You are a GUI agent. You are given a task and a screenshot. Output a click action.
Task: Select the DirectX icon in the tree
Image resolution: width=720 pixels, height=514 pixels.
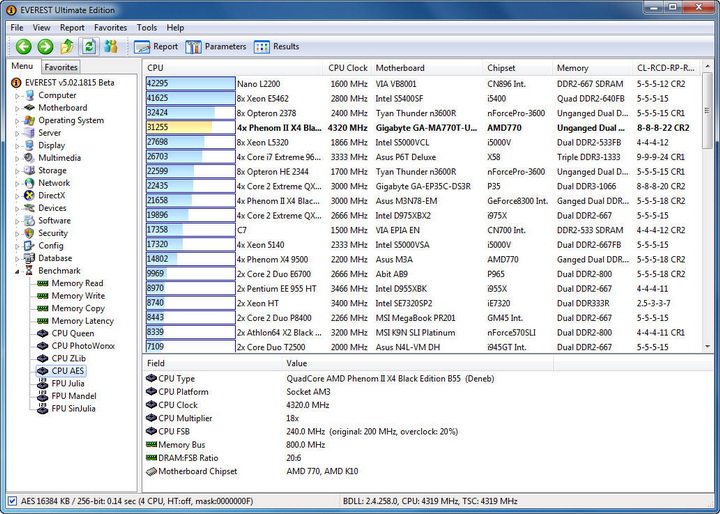click(29, 195)
